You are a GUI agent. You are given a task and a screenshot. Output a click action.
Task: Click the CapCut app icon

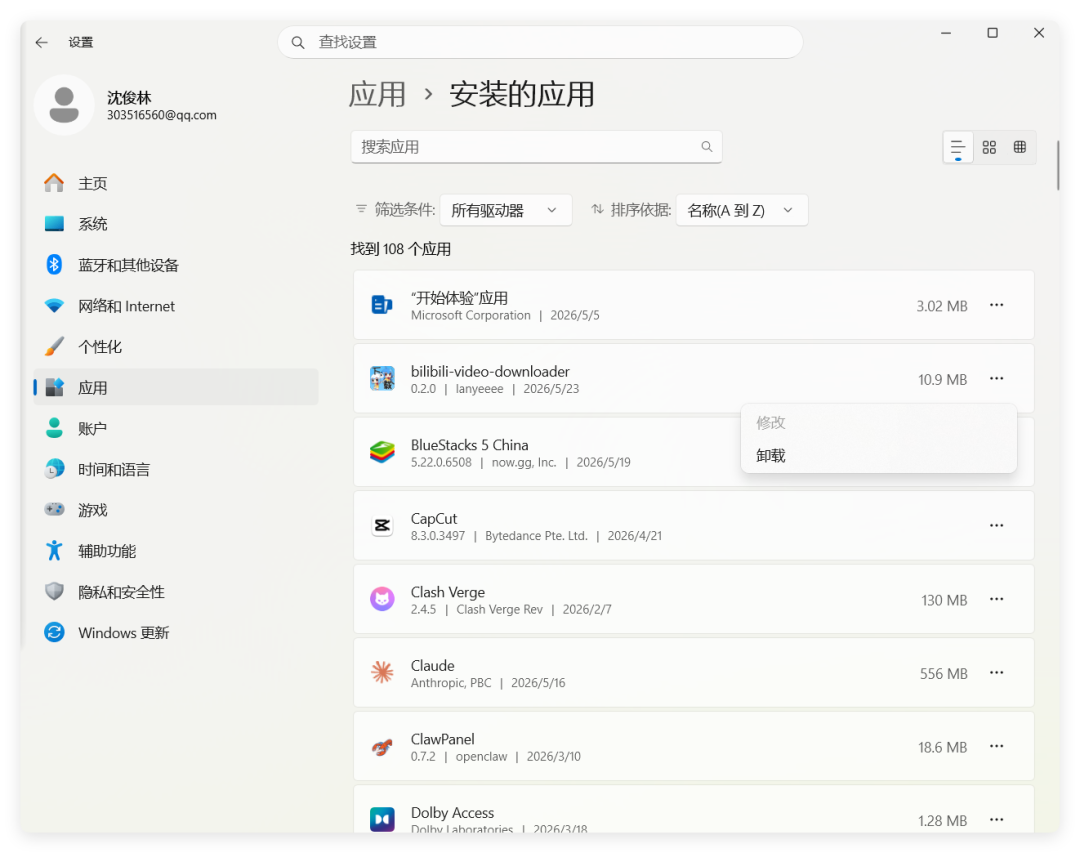(382, 526)
